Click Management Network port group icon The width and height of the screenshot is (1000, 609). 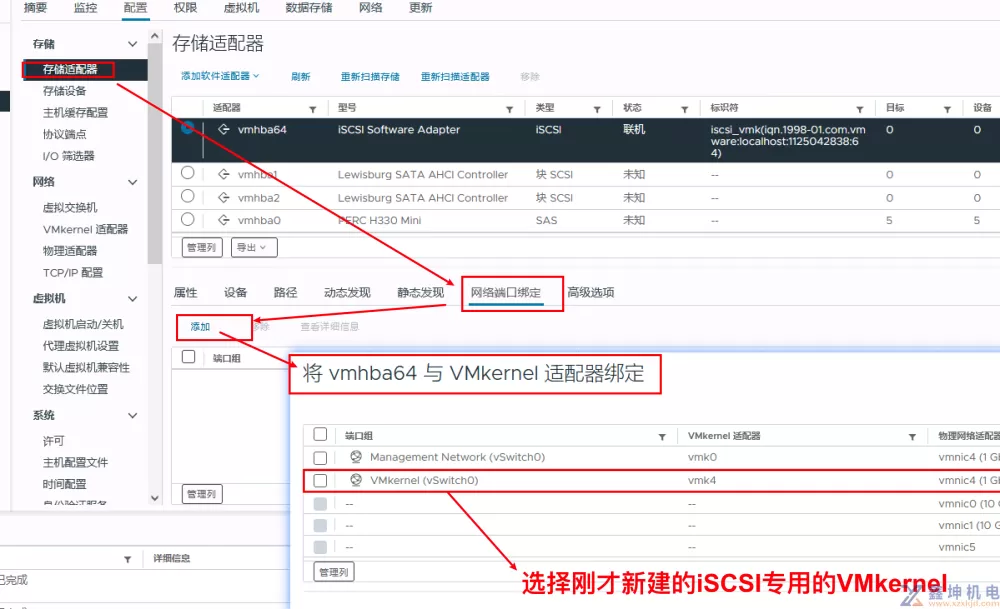[x=356, y=457]
